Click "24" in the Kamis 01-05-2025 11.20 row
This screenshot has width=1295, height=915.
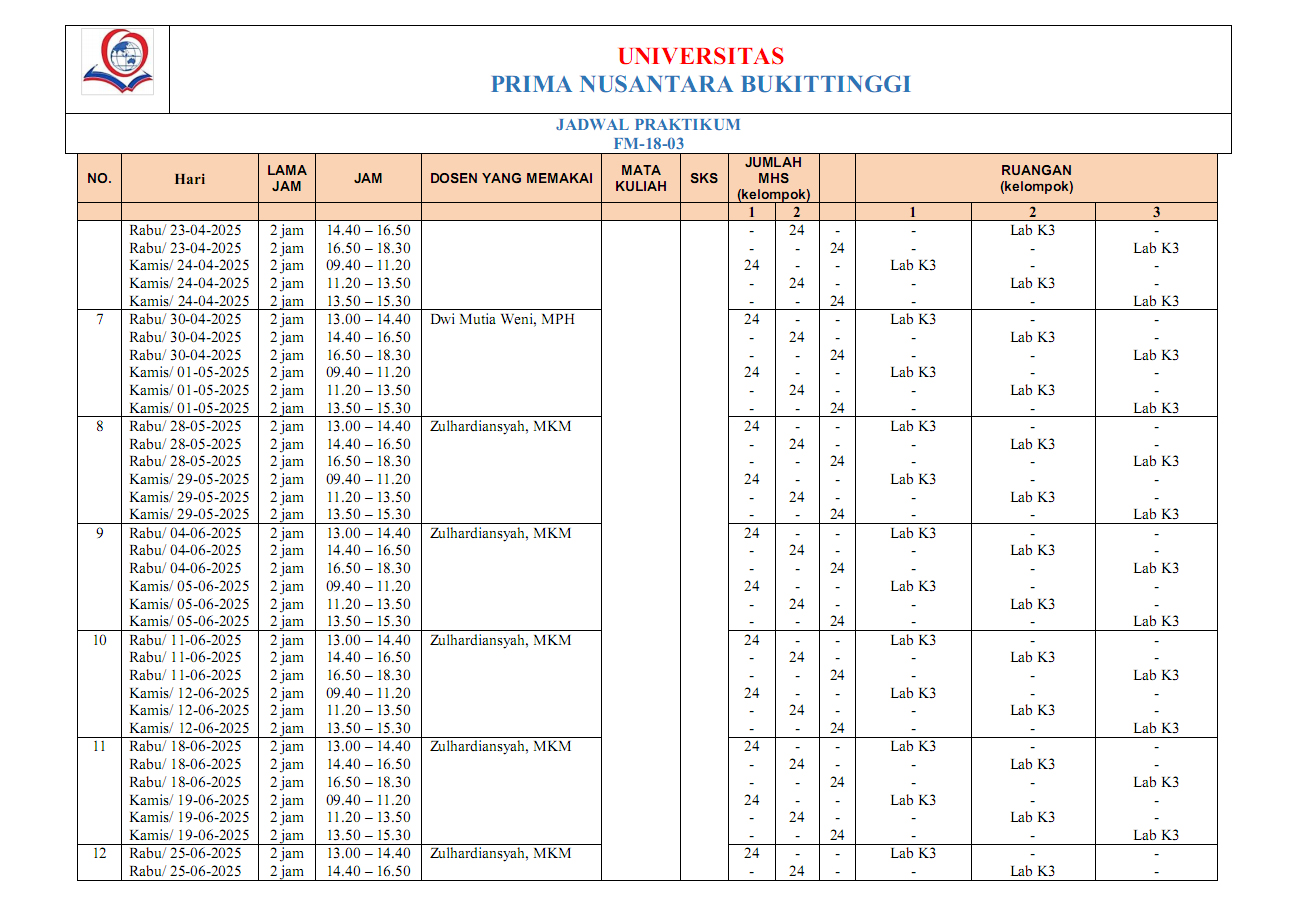point(797,390)
